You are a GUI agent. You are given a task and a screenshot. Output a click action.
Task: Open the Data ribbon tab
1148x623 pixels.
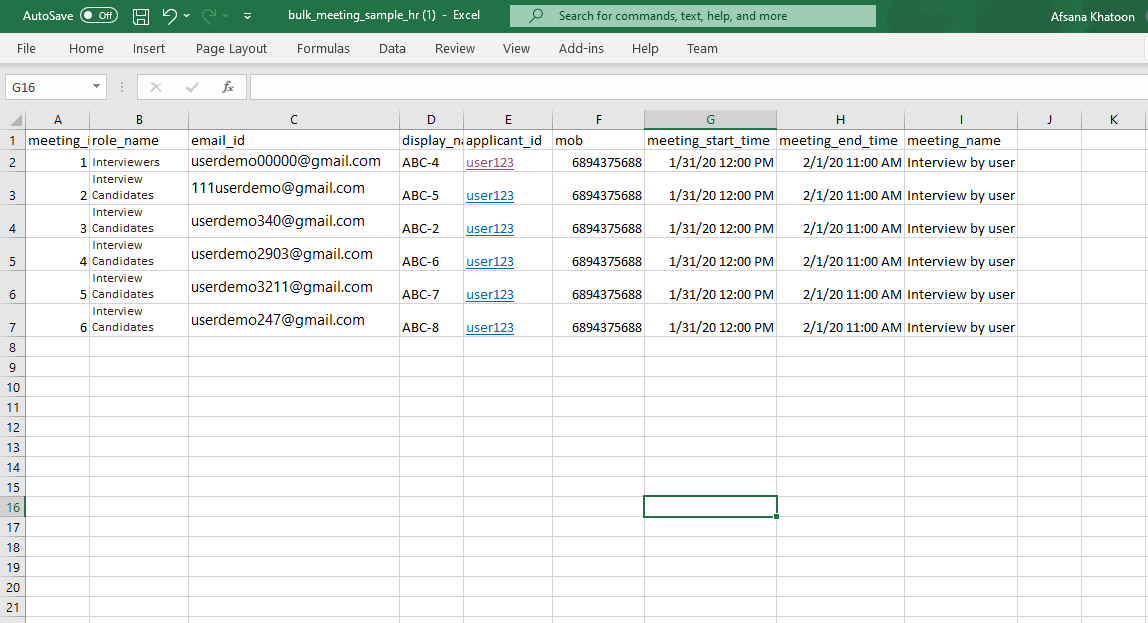392,48
